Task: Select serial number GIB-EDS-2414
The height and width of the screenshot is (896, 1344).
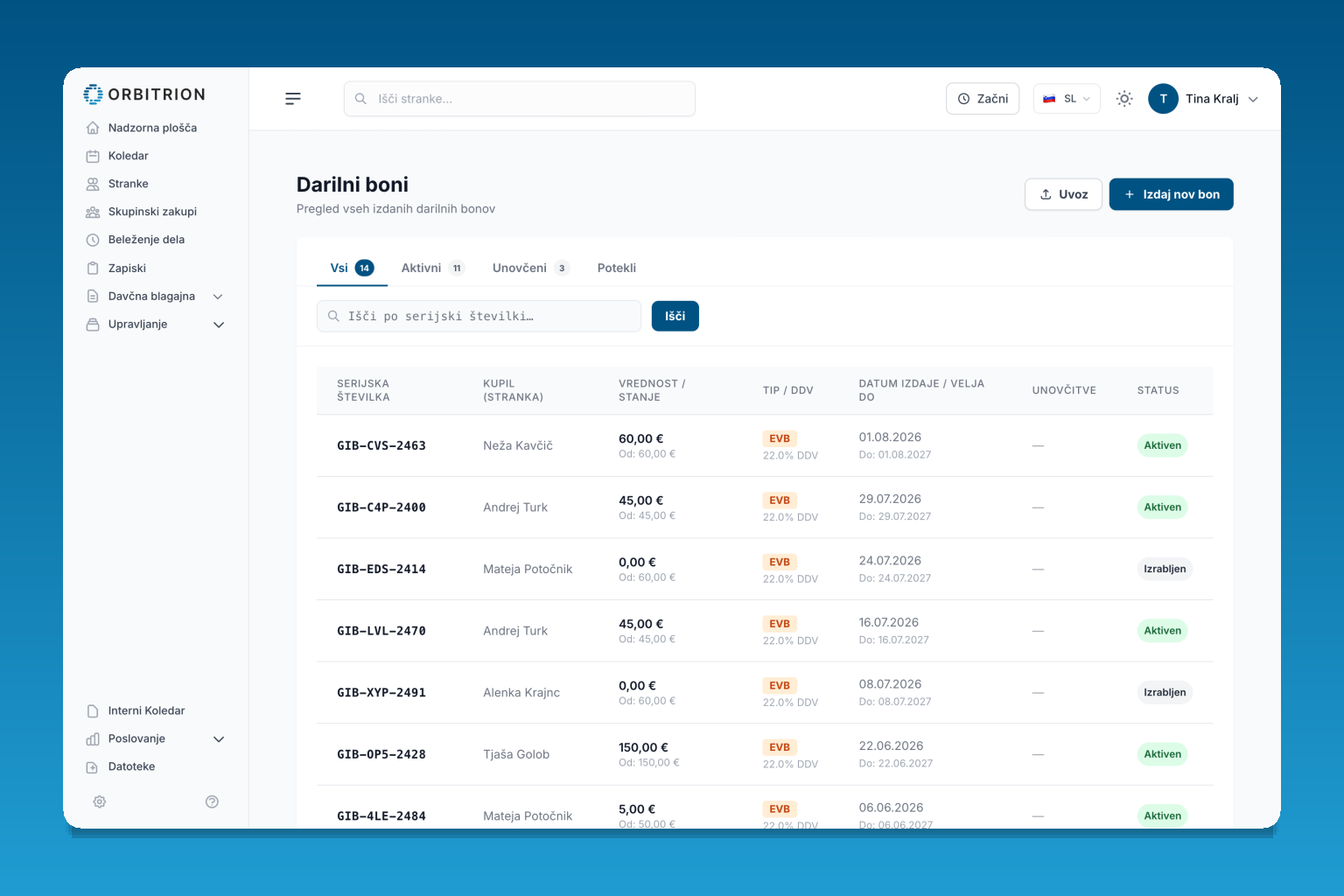Action: click(x=381, y=569)
